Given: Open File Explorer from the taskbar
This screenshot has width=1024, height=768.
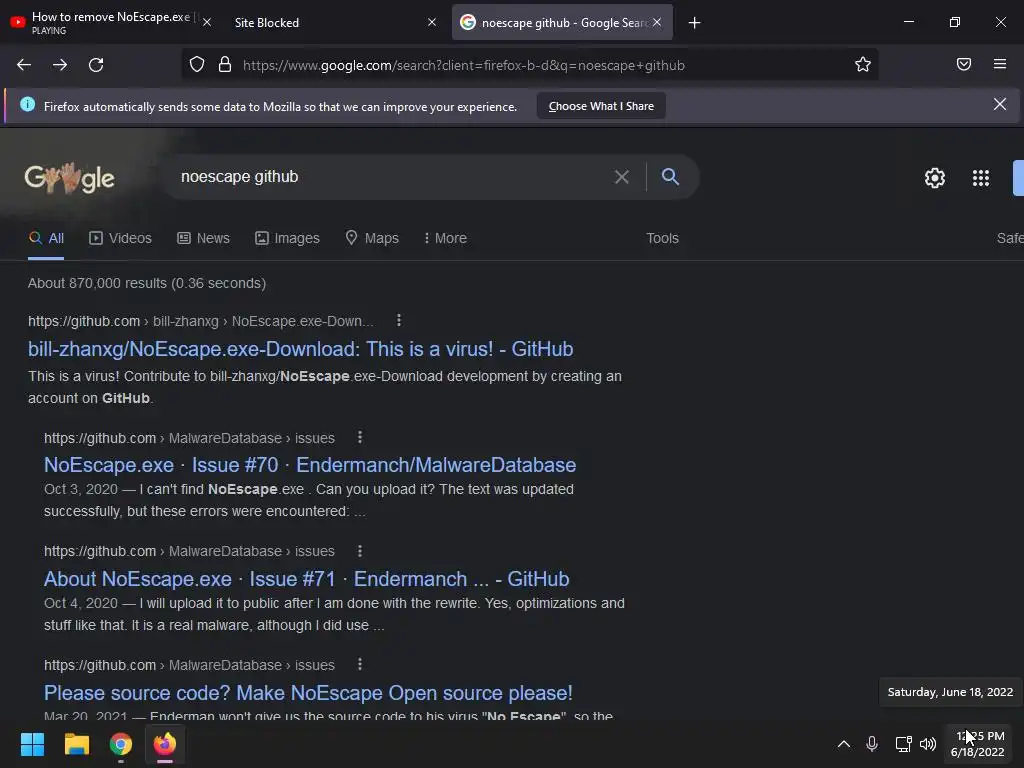Looking at the screenshot, I should click(x=76, y=744).
